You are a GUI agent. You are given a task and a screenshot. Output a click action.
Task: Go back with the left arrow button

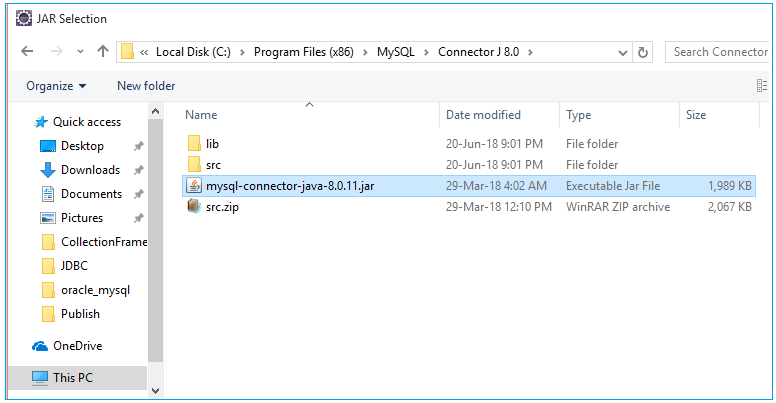pyautogui.click(x=27, y=51)
